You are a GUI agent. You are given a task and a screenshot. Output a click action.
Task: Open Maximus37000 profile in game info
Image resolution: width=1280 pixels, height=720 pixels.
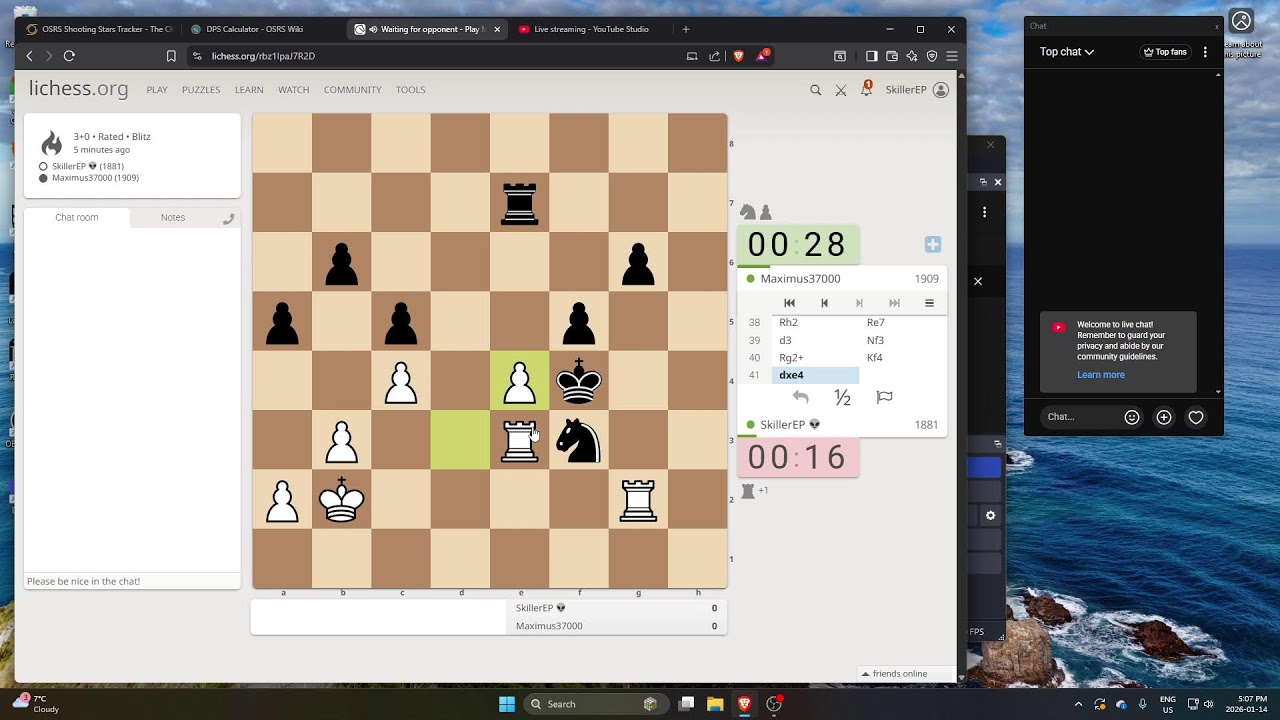click(95, 178)
